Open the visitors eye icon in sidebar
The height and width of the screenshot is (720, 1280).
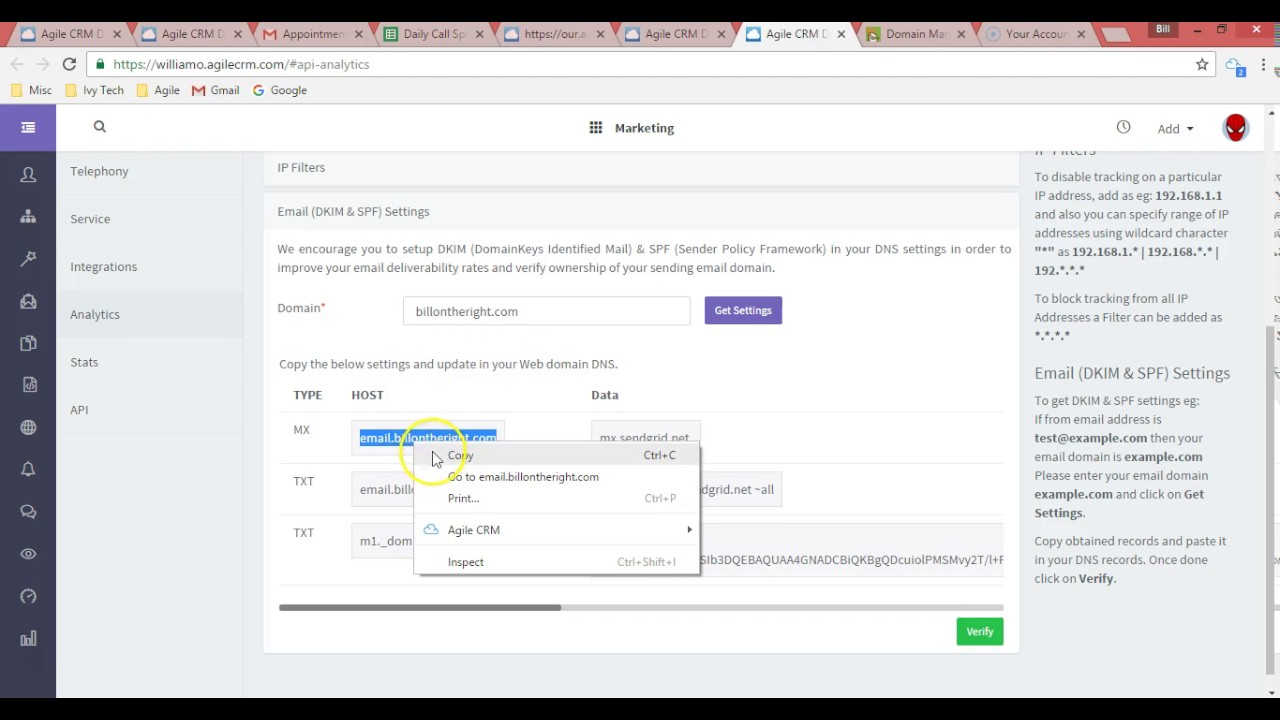point(28,554)
